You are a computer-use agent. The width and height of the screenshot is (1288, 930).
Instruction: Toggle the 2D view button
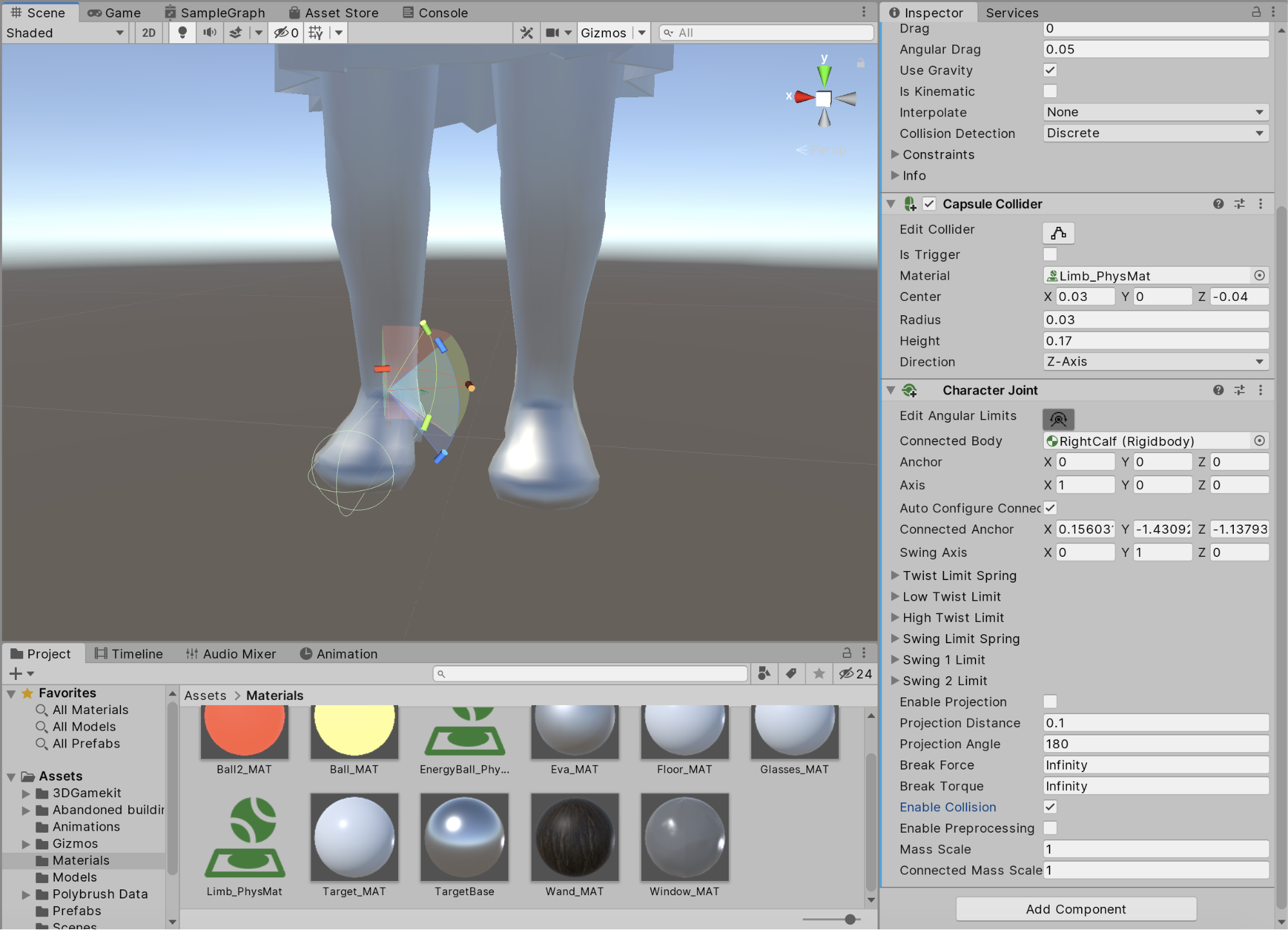tap(148, 33)
